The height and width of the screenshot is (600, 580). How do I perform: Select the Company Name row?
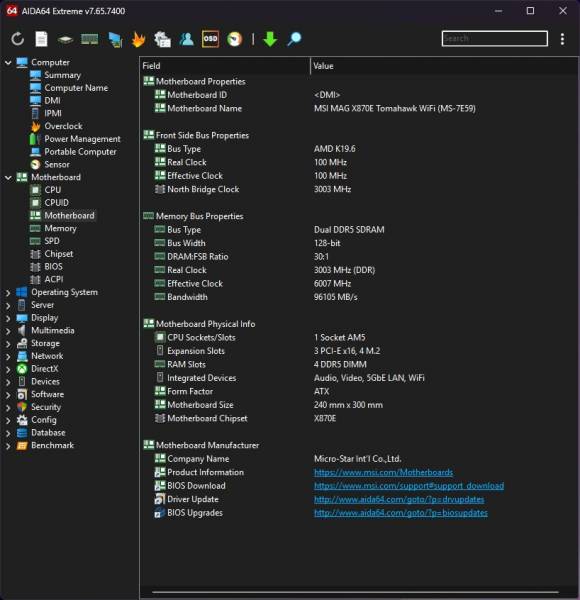tap(359, 459)
